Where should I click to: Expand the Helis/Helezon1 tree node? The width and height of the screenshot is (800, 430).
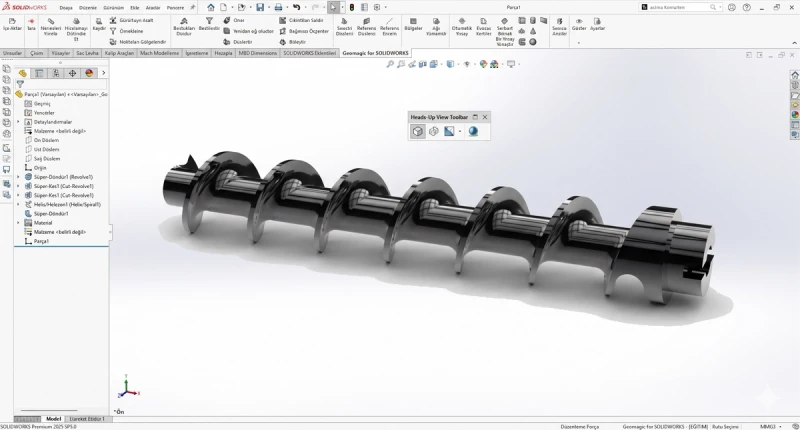[18, 205]
